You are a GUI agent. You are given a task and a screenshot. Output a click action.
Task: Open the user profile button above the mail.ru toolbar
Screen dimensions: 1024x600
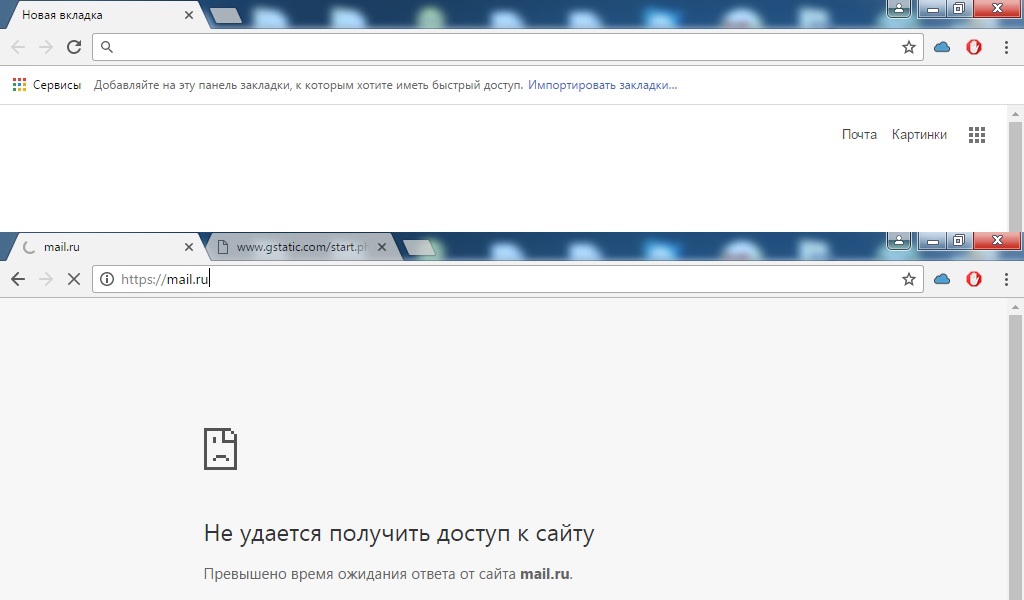click(899, 240)
